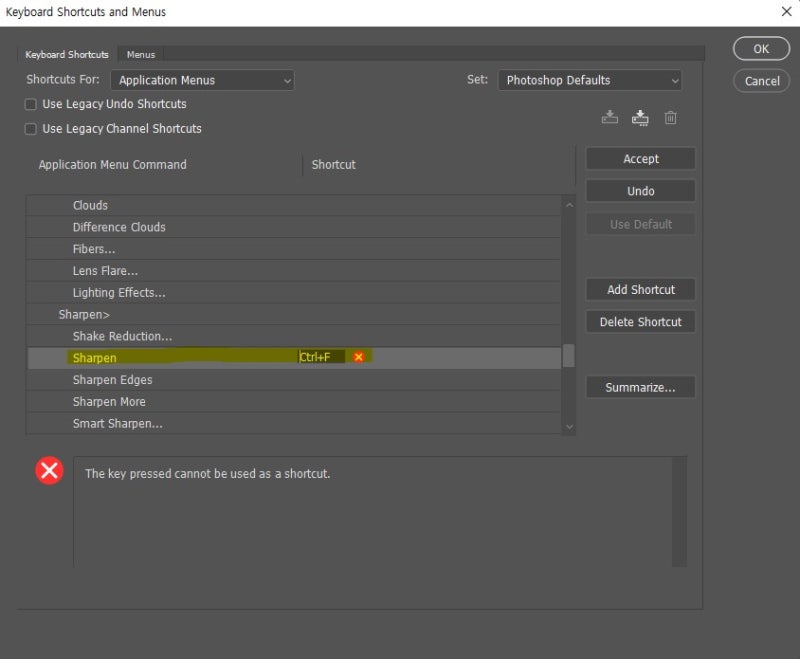Select the Sharpen Edges row
The width and height of the screenshot is (800, 659).
(293, 380)
